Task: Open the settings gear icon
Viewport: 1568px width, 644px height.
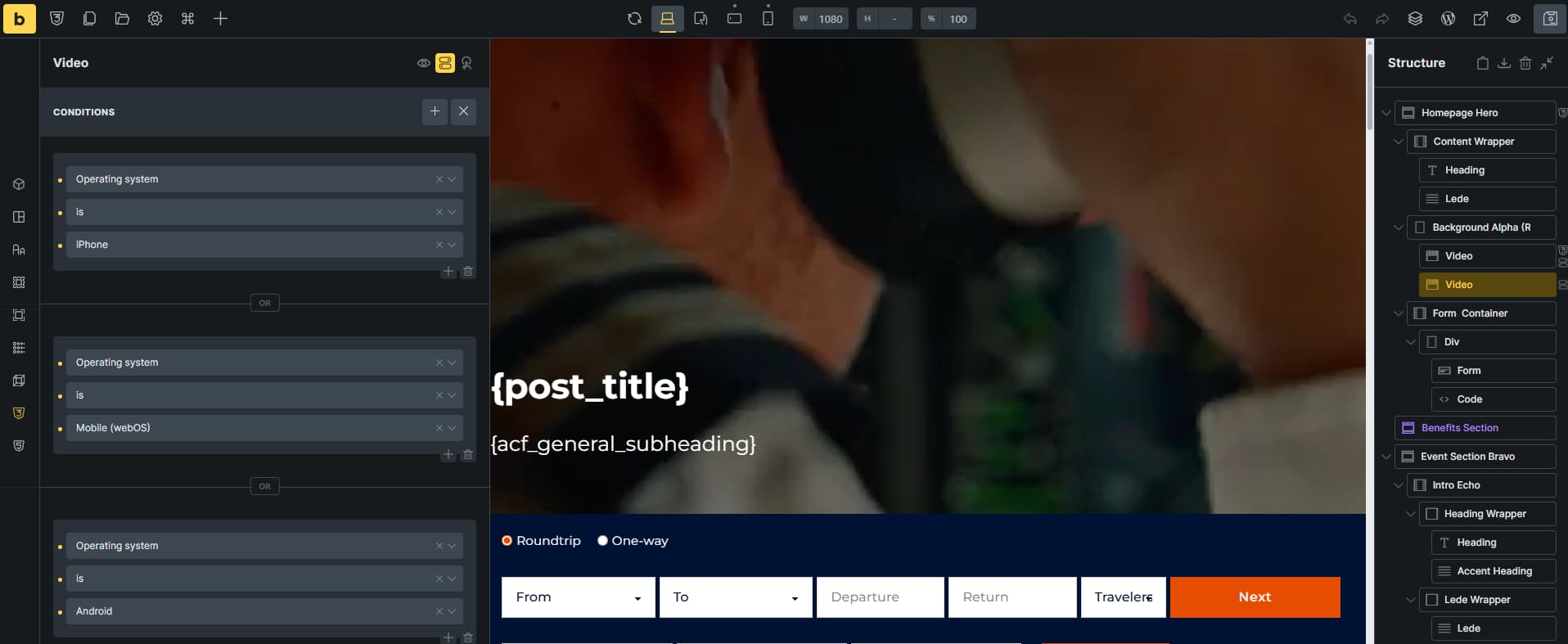Action: [x=155, y=19]
